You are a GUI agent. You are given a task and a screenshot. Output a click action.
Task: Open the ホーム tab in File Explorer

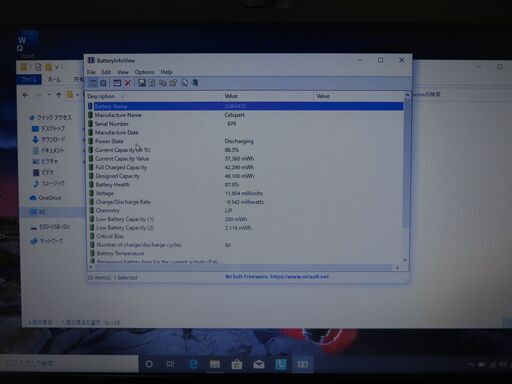tap(54, 79)
